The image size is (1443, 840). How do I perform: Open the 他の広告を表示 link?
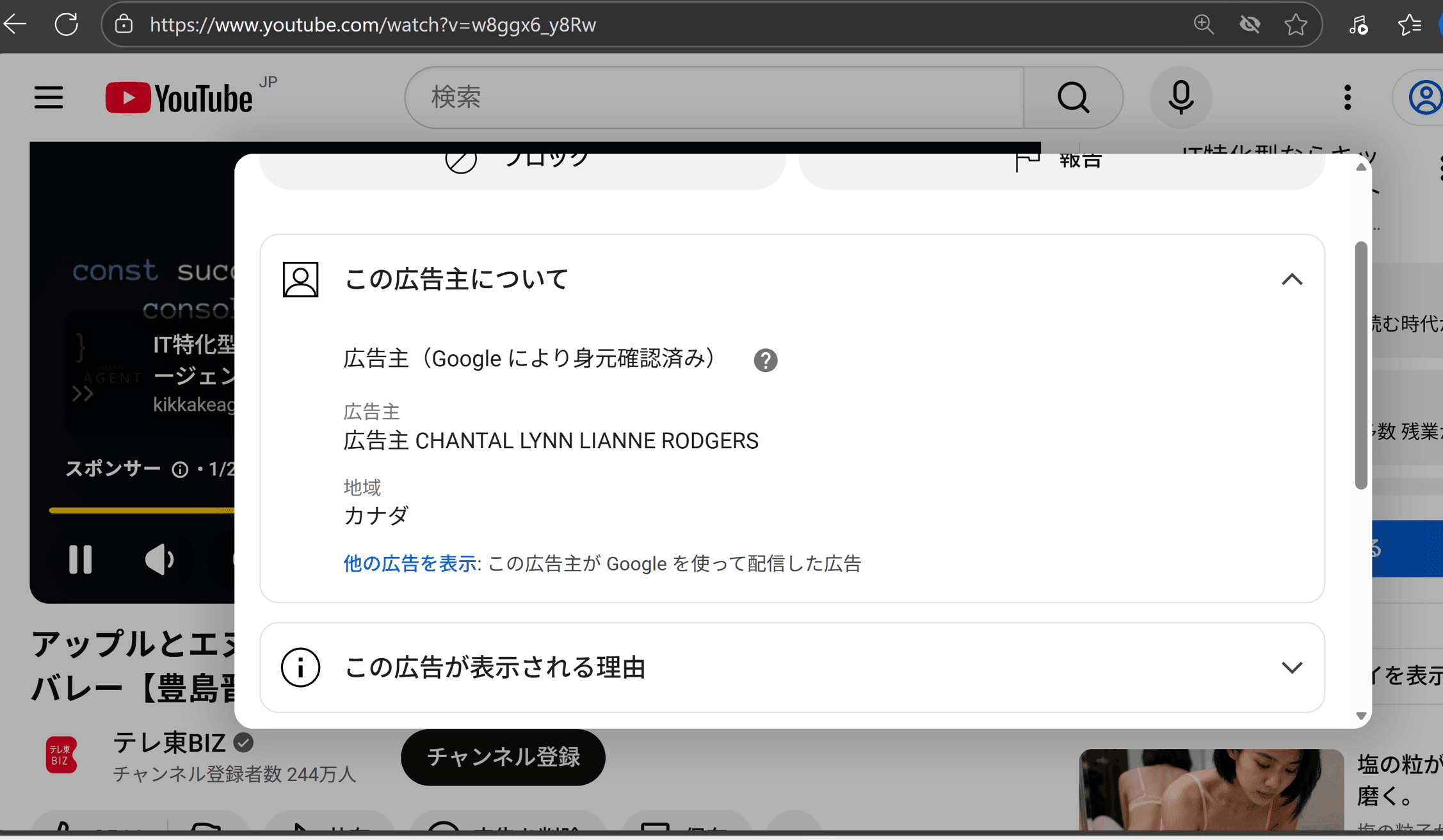click(x=410, y=563)
